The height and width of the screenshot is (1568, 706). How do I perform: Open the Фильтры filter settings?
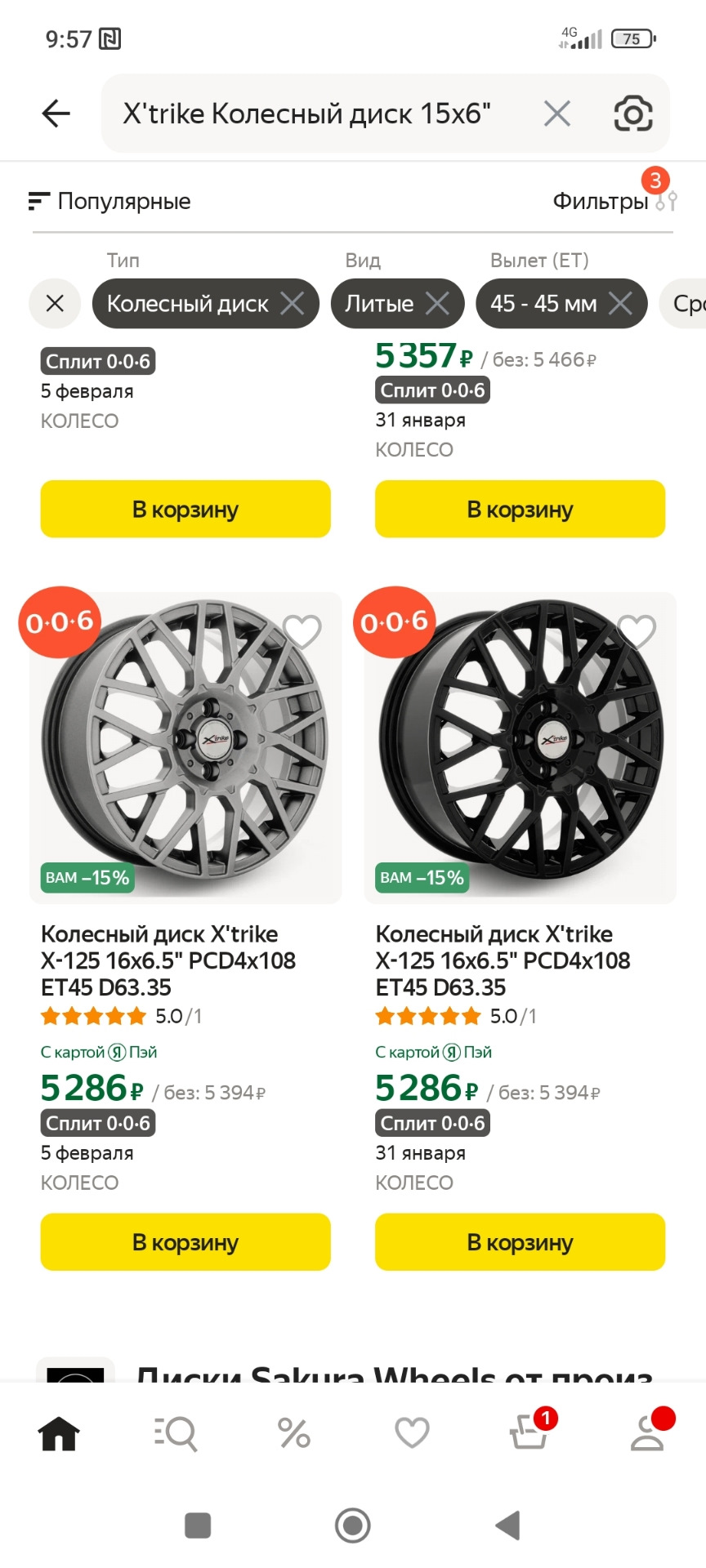coord(614,201)
